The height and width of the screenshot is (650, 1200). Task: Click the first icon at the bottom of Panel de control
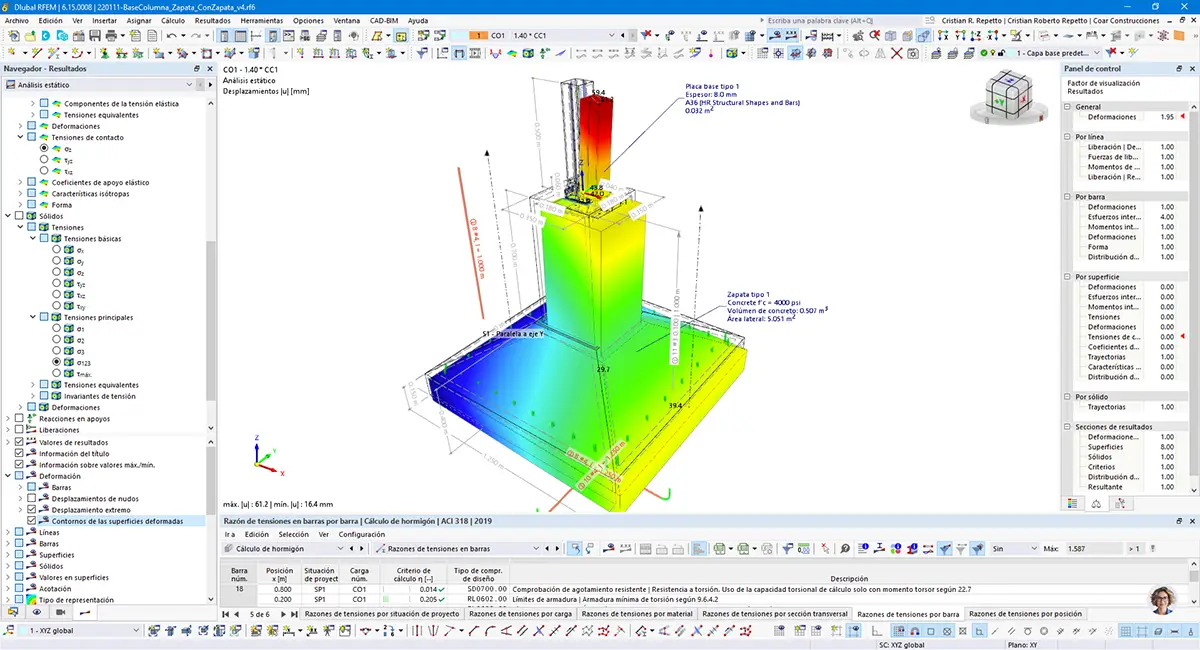coord(1073,503)
